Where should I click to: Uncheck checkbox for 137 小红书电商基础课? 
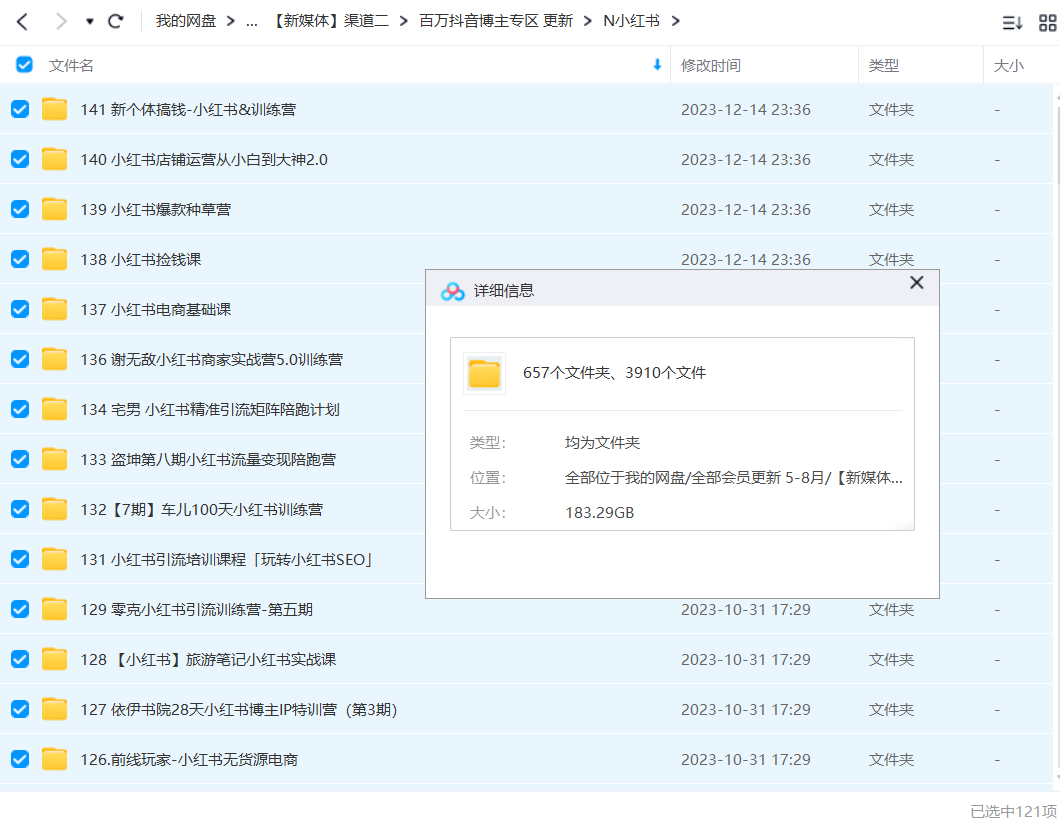(x=20, y=309)
